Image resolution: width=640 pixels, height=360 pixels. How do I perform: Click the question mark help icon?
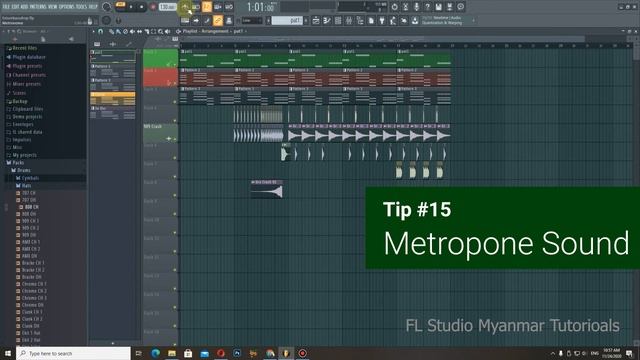point(427,7)
